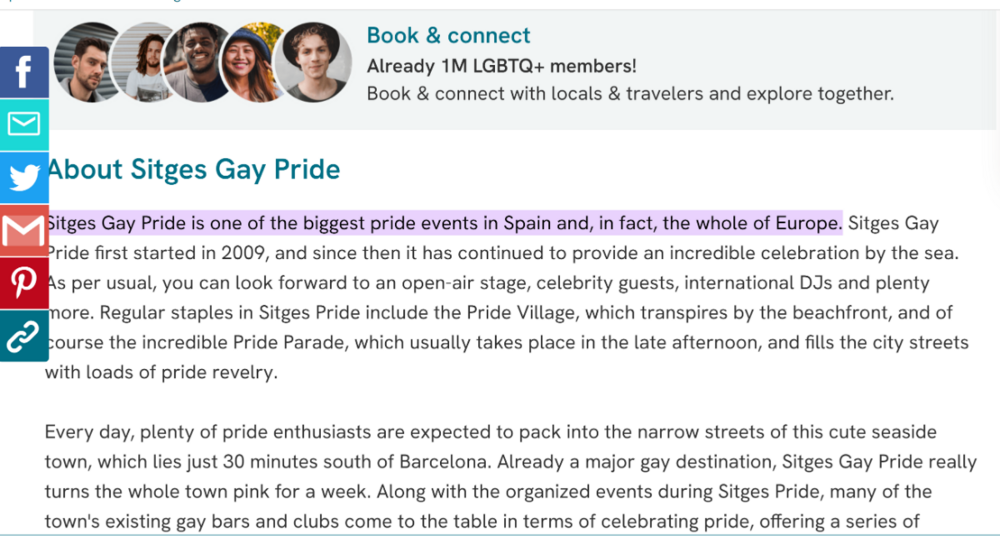Tweet this page with Twitter icon
Image resolution: width=1000 pixels, height=554 pixels.
click(23, 178)
